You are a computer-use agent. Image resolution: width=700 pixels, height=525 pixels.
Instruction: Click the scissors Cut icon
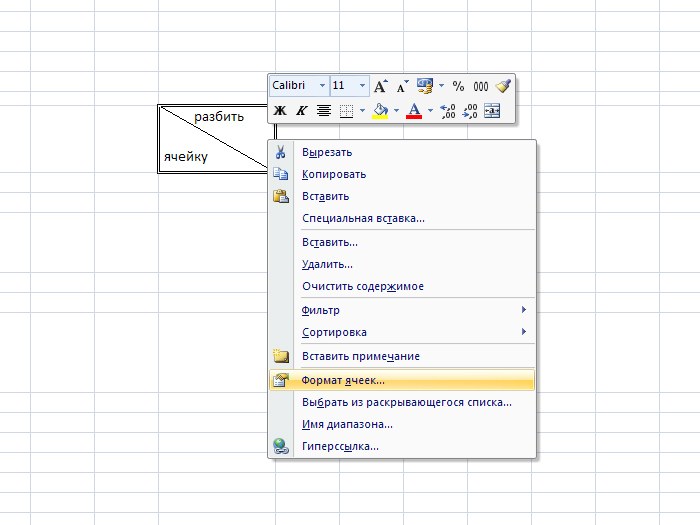(280, 152)
